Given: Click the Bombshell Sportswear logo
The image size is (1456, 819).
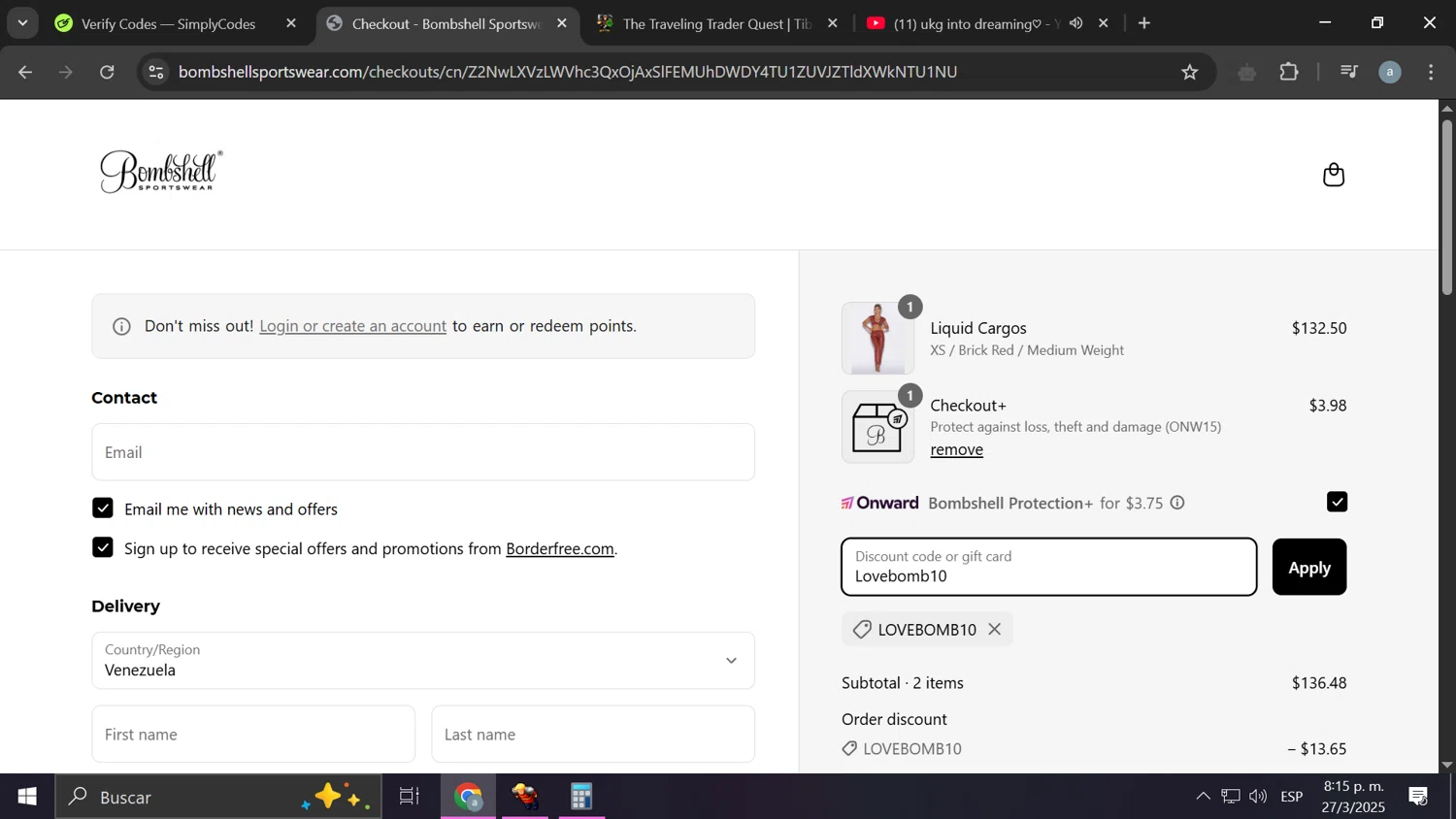Looking at the screenshot, I should (161, 172).
